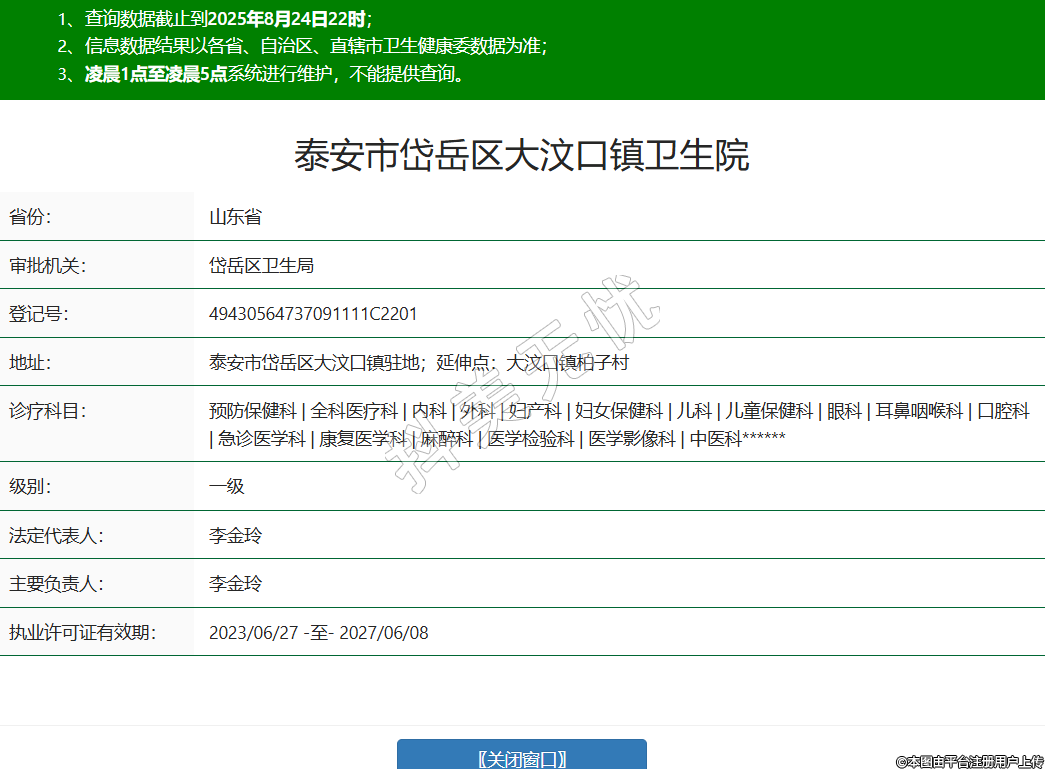Screen dimensions: 1045x769
Task: Select the license validity dates 2023/06/27 -至- 2027/06/08
Action: pyautogui.click(x=318, y=633)
